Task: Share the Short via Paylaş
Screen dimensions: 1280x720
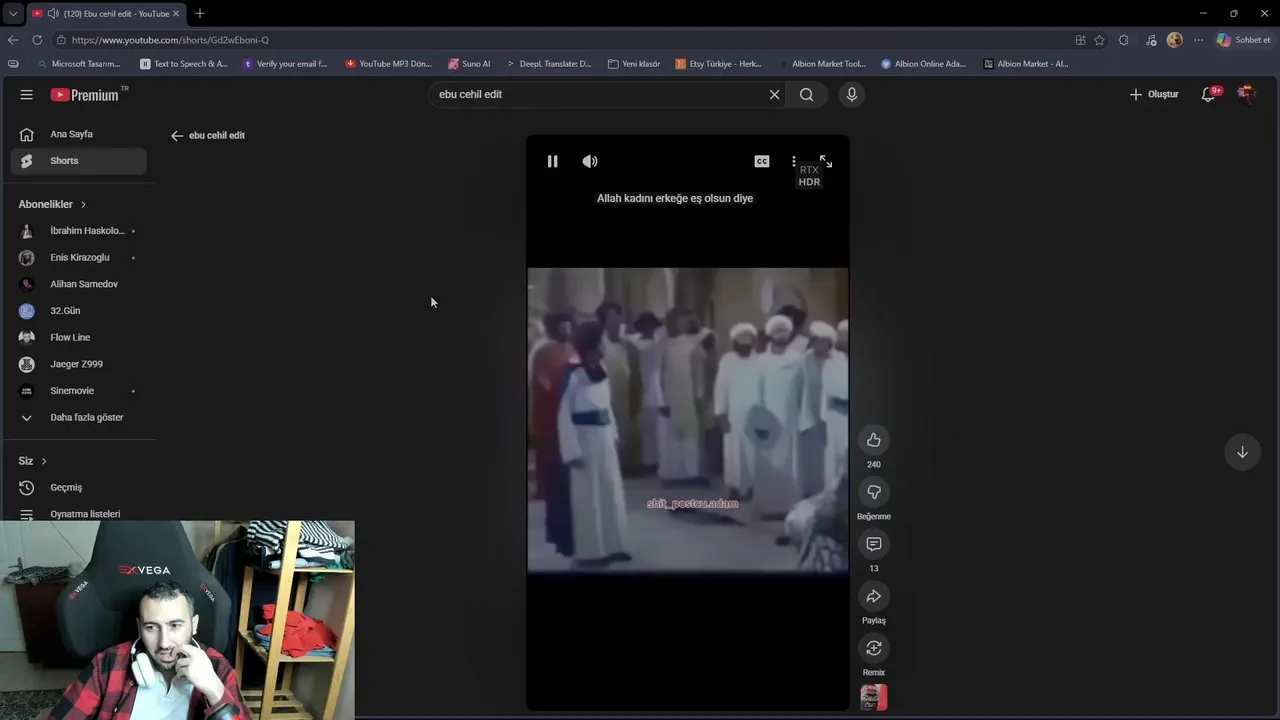Action: point(874,596)
